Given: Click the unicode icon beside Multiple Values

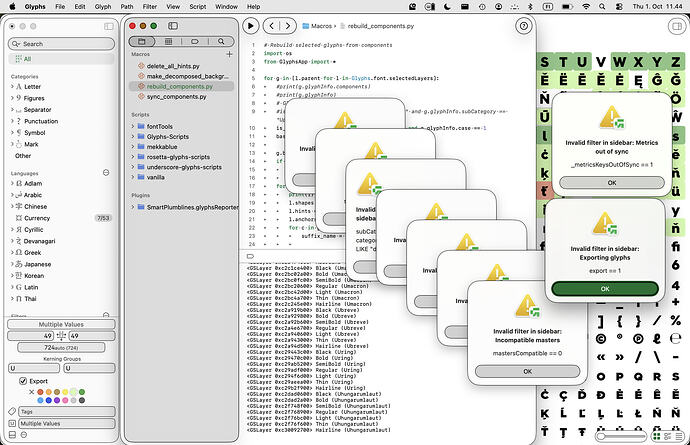Looking at the screenshot, I should click(x=12, y=423).
